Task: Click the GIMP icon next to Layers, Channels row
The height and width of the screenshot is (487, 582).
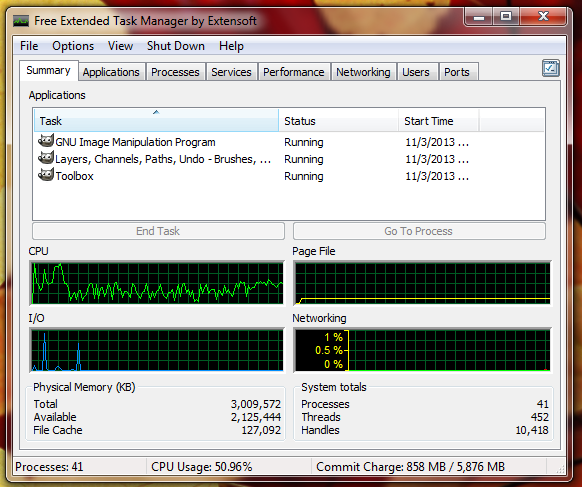Action: (x=46, y=158)
